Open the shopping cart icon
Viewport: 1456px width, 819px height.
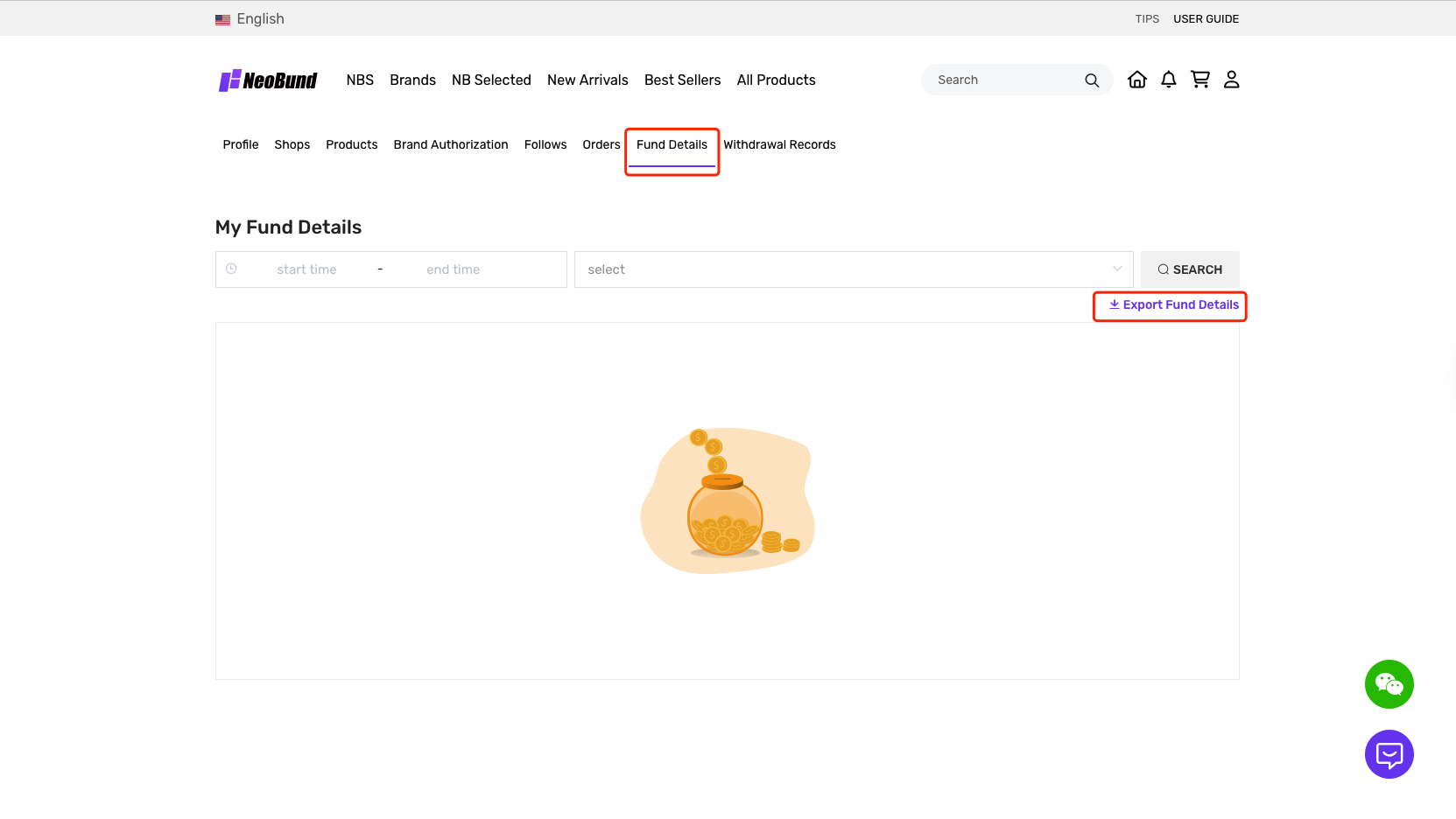click(1199, 80)
